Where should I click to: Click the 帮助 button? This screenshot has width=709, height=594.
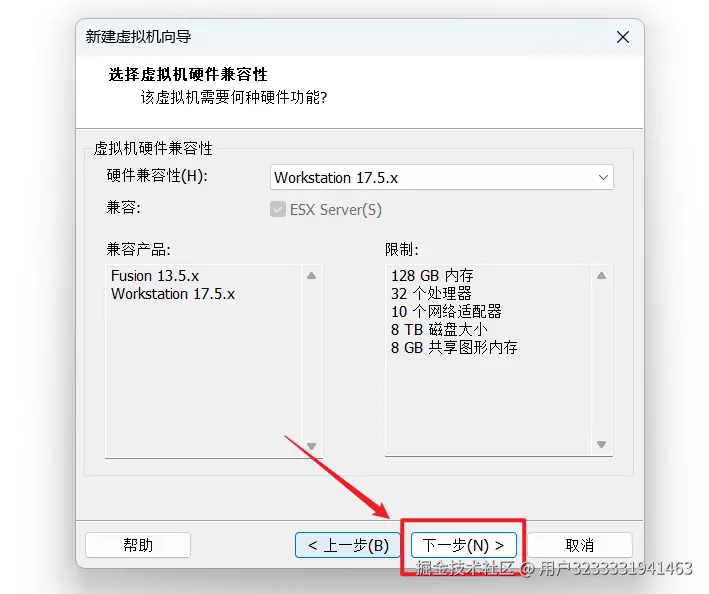tap(138, 545)
